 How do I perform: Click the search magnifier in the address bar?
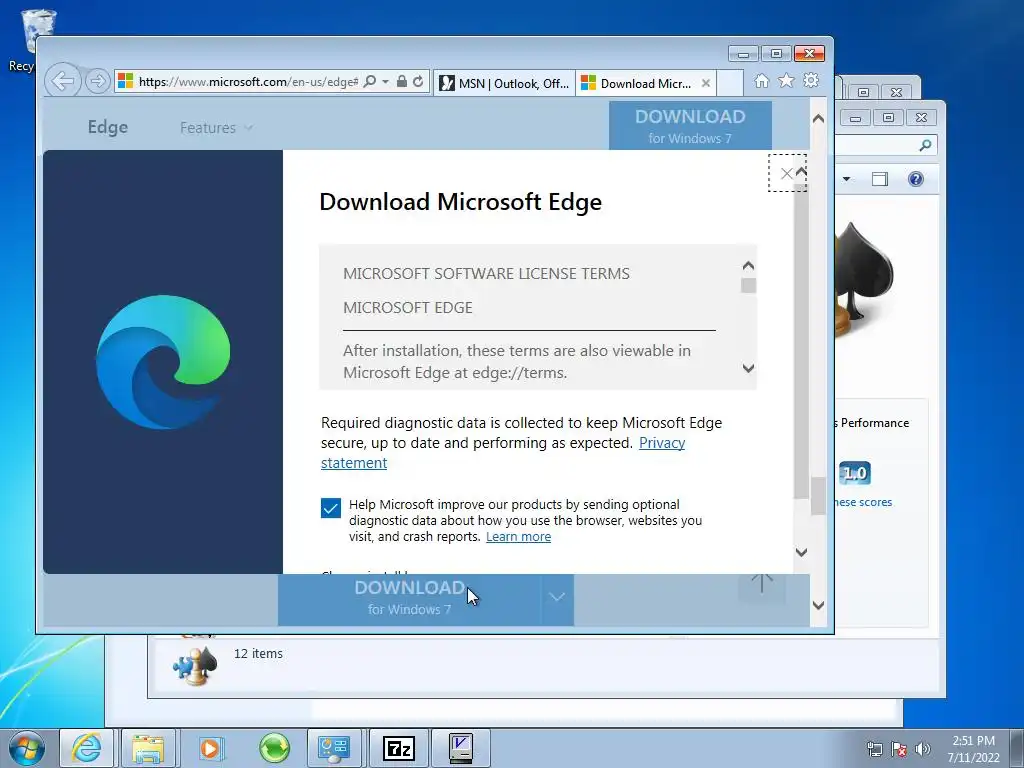coord(370,82)
